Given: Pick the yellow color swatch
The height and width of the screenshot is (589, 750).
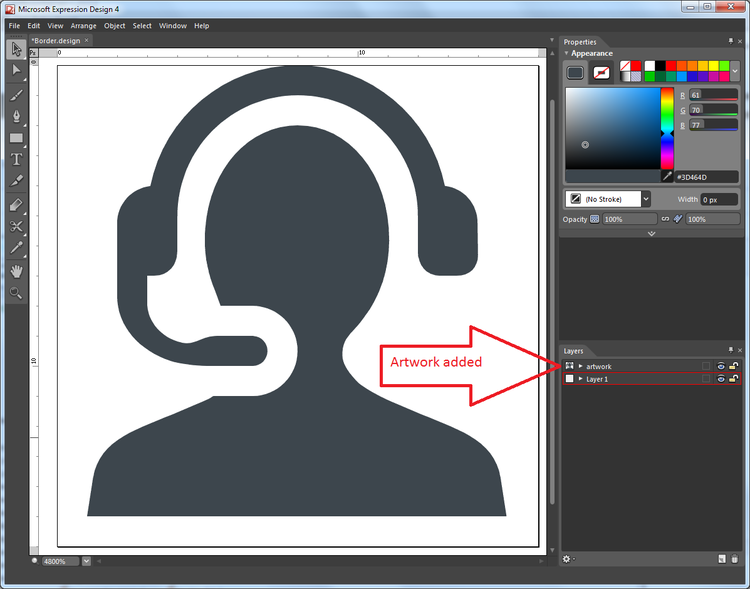Looking at the screenshot, I should click(x=711, y=66).
